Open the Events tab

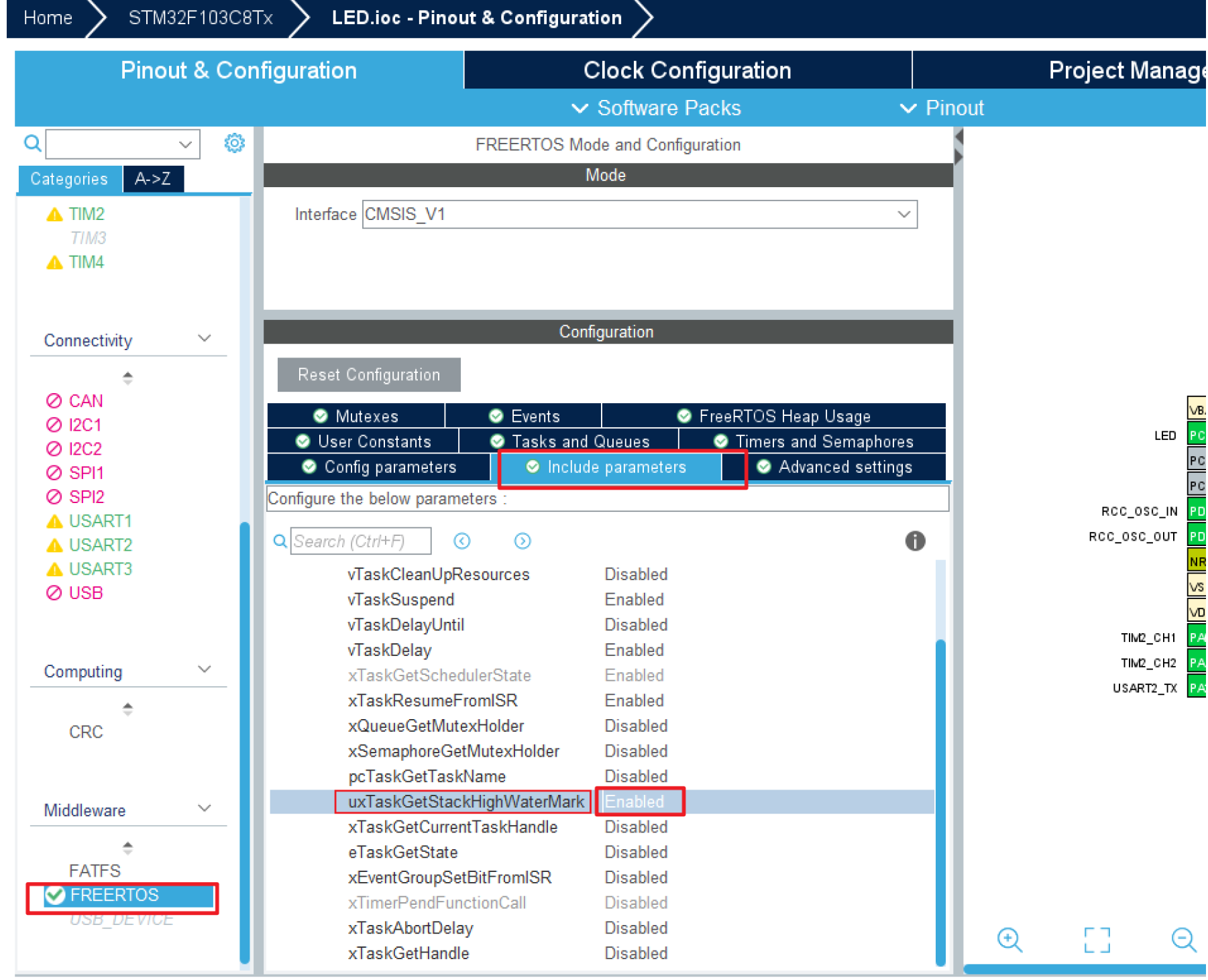coord(524,416)
